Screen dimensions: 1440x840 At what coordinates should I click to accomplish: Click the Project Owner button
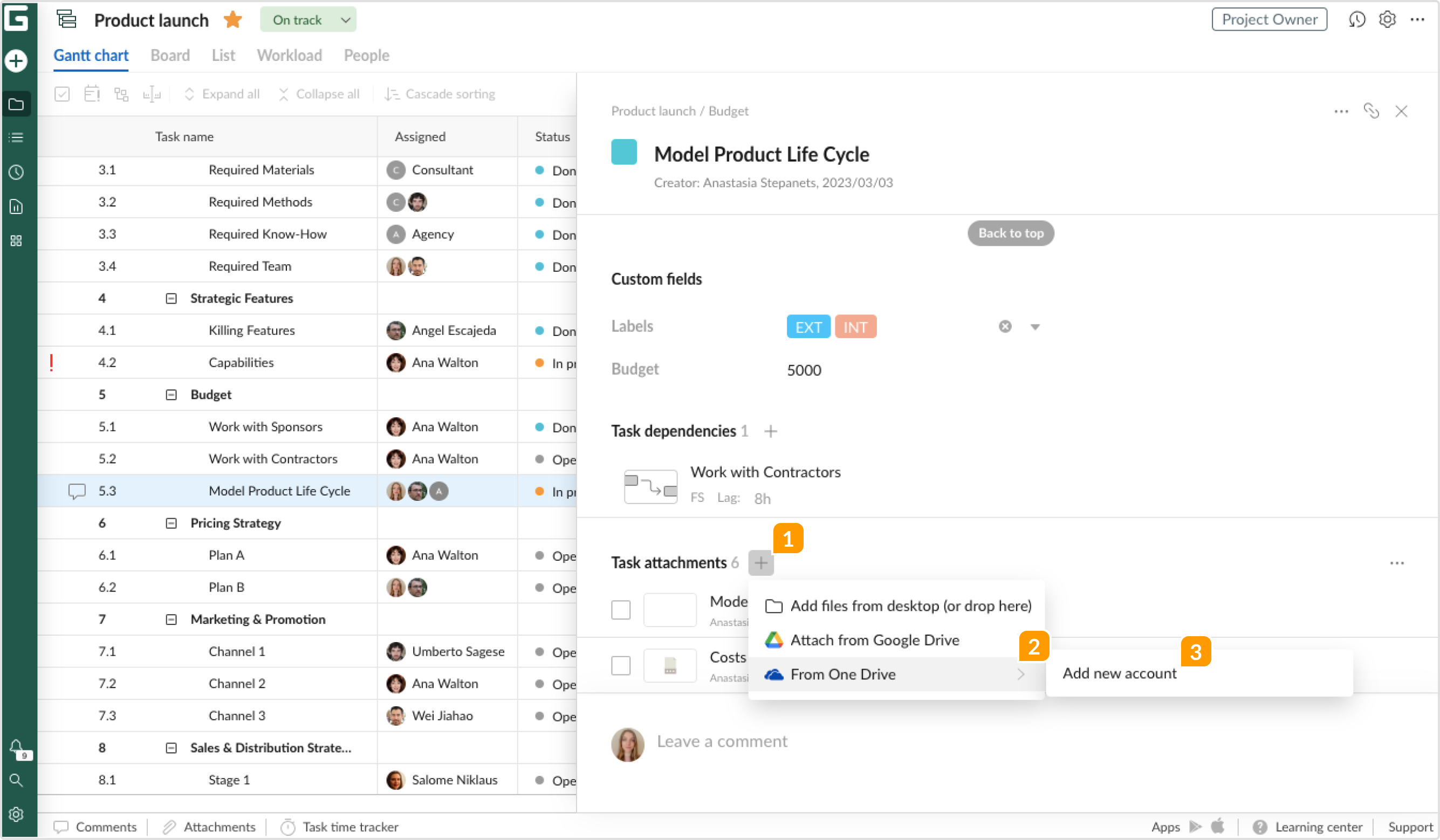tap(1269, 19)
